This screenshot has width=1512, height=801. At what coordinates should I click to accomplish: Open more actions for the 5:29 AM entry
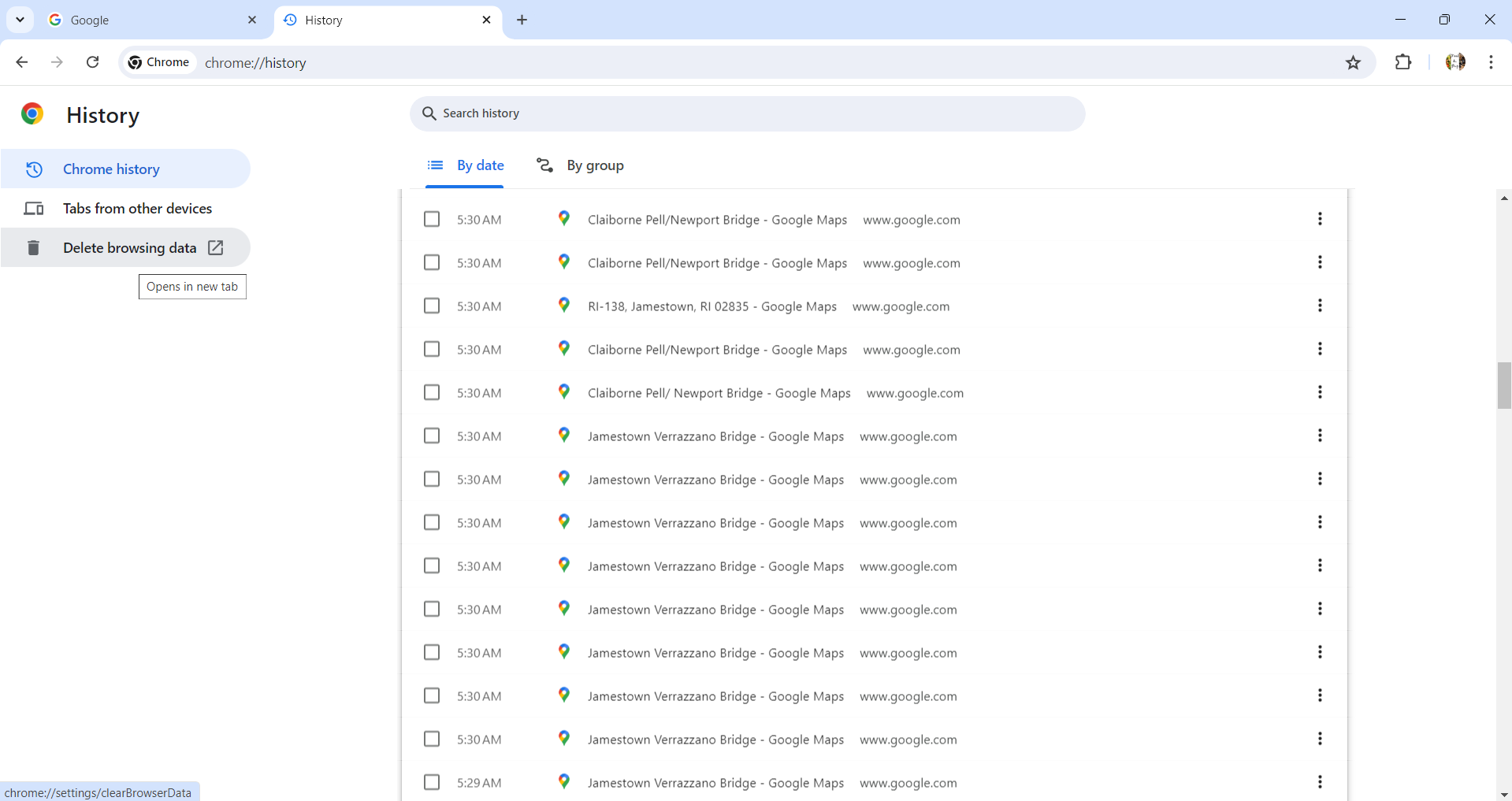click(x=1320, y=782)
